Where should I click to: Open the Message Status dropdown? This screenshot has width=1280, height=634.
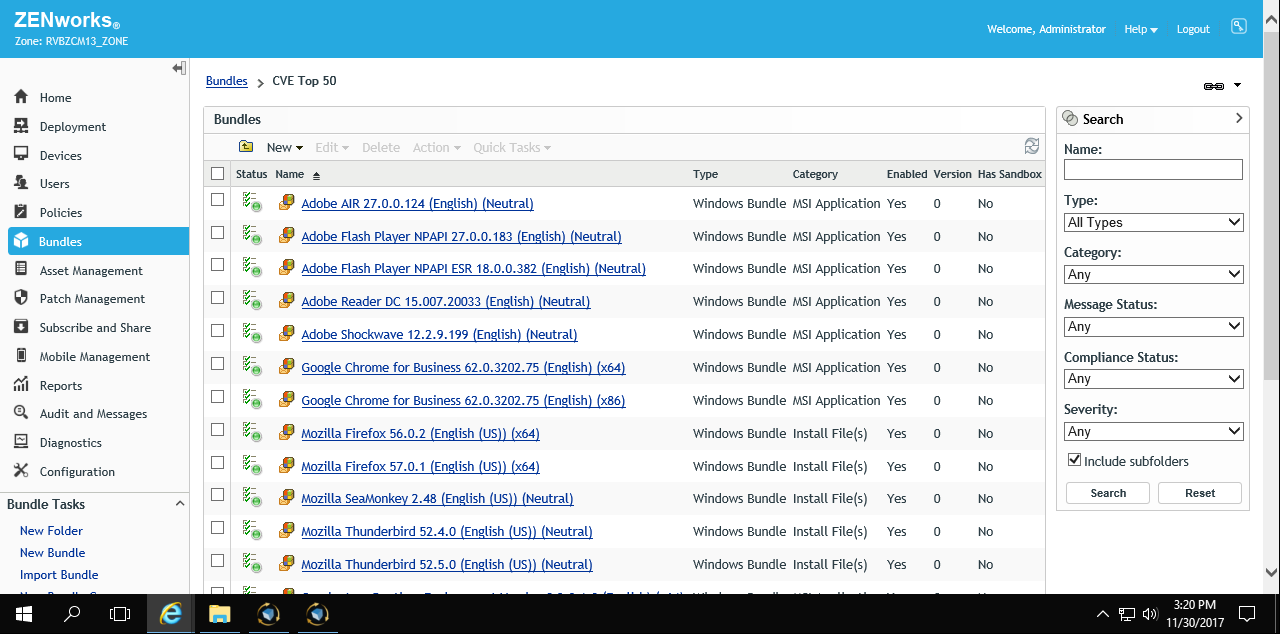(1154, 326)
